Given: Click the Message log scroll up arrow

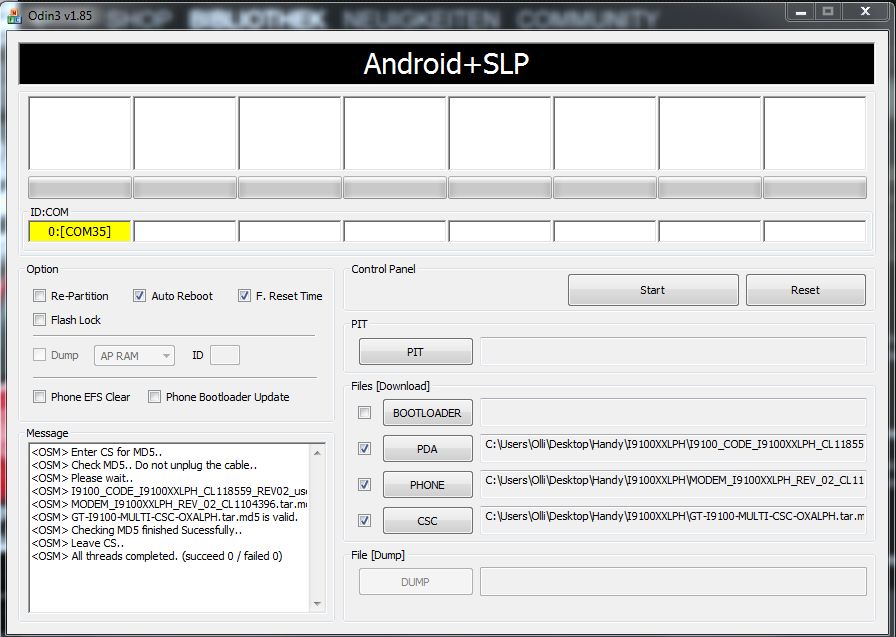Looking at the screenshot, I should point(317,453).
